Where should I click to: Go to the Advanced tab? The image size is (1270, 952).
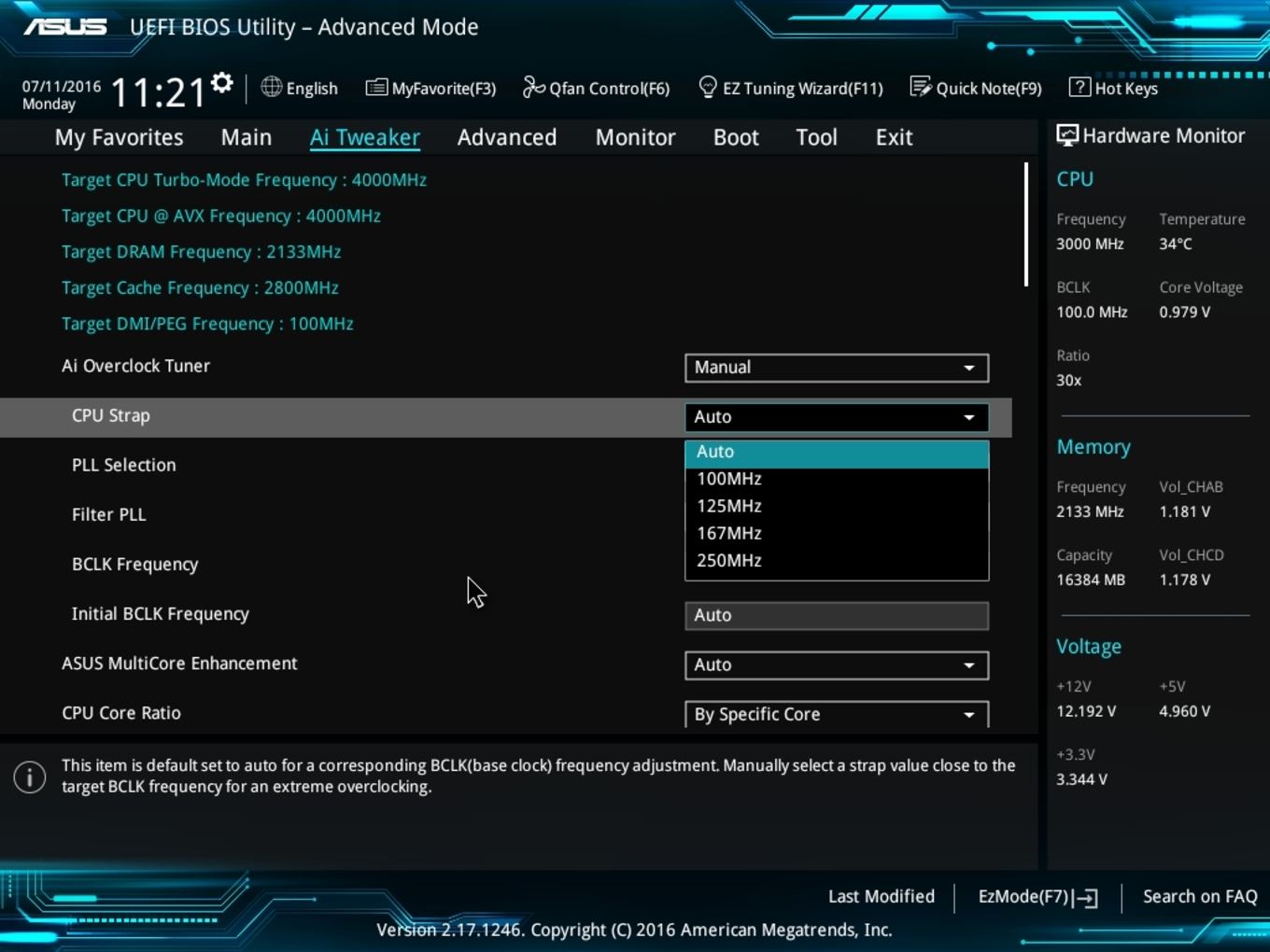click(507, 137)
